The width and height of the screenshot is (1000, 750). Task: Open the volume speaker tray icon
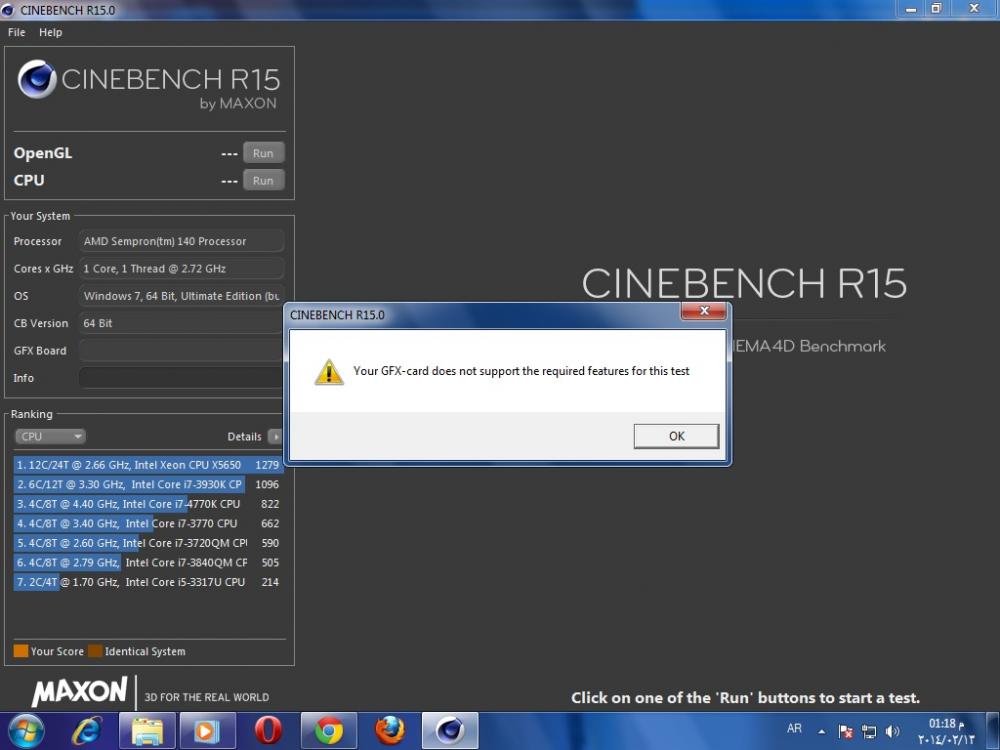pos(892,732)
